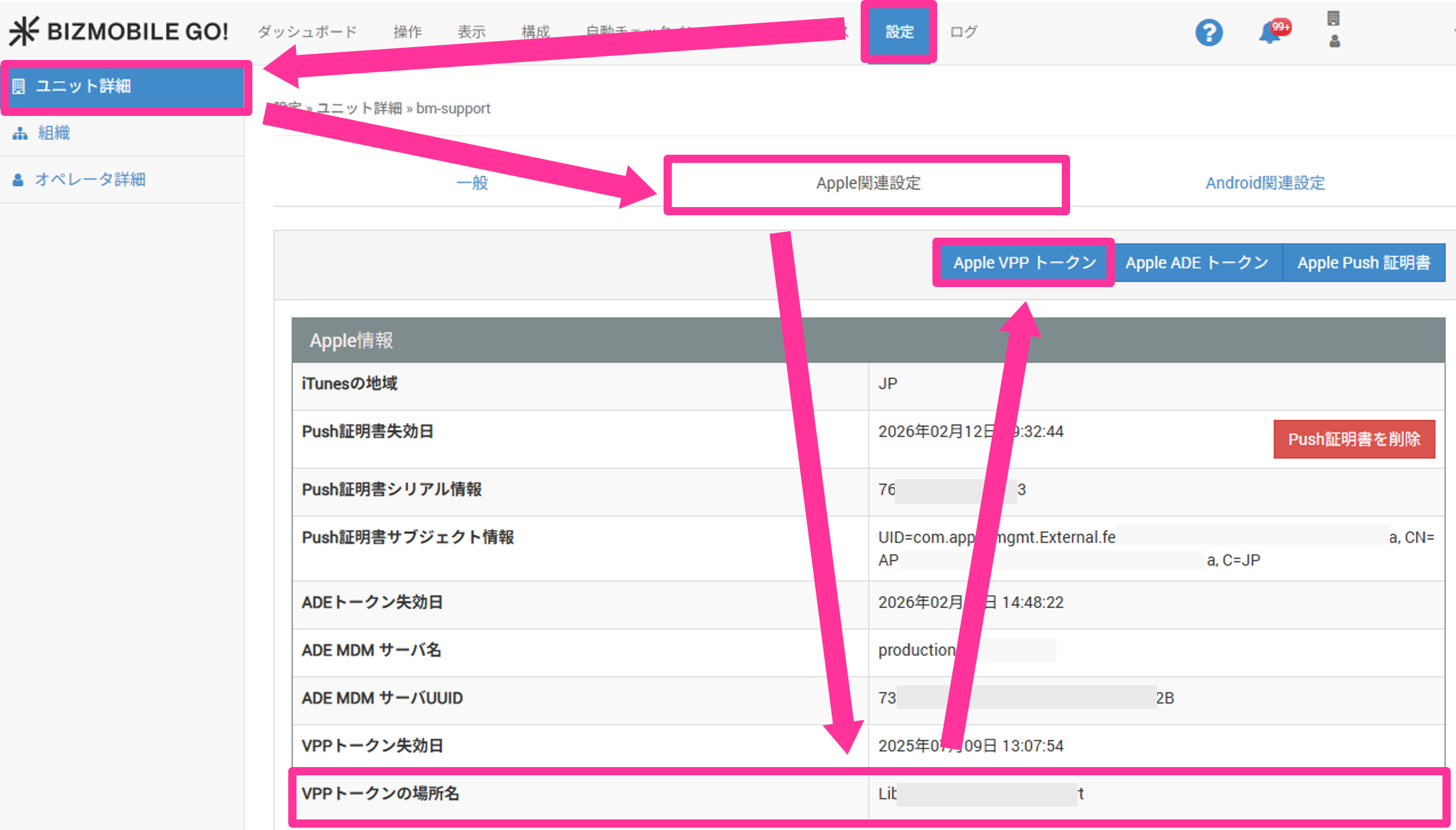Image resolution: width=1456 pixels, height=830 pixels.
Task: Switch to the Apple関連設定 tab
Action: click(x=868, y=184)
